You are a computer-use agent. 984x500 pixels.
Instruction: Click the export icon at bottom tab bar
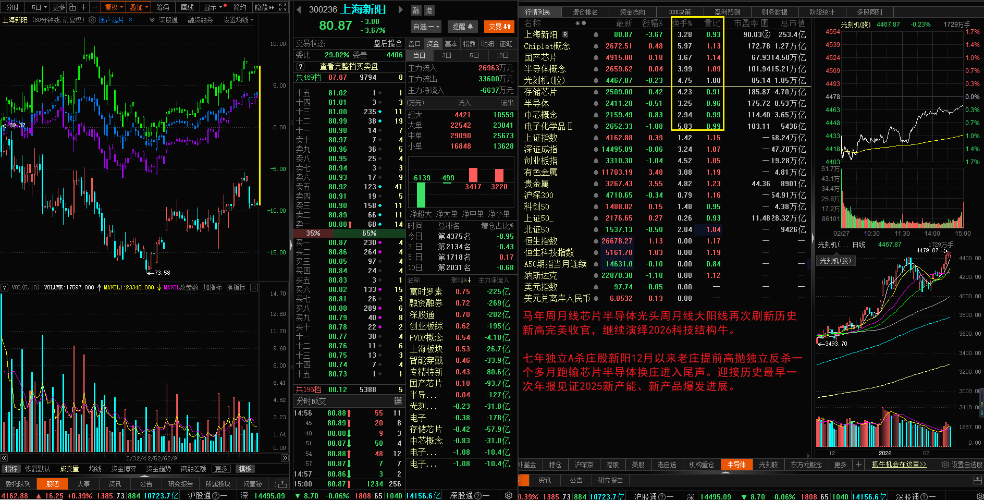tap(281, 484)
